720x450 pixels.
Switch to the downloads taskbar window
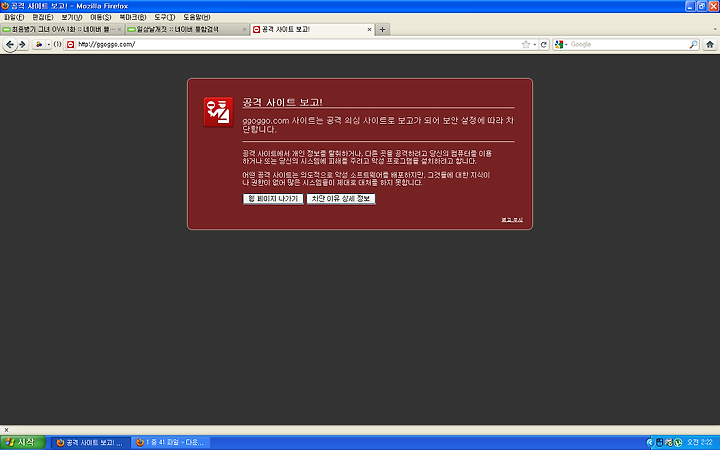coord(170,443)
